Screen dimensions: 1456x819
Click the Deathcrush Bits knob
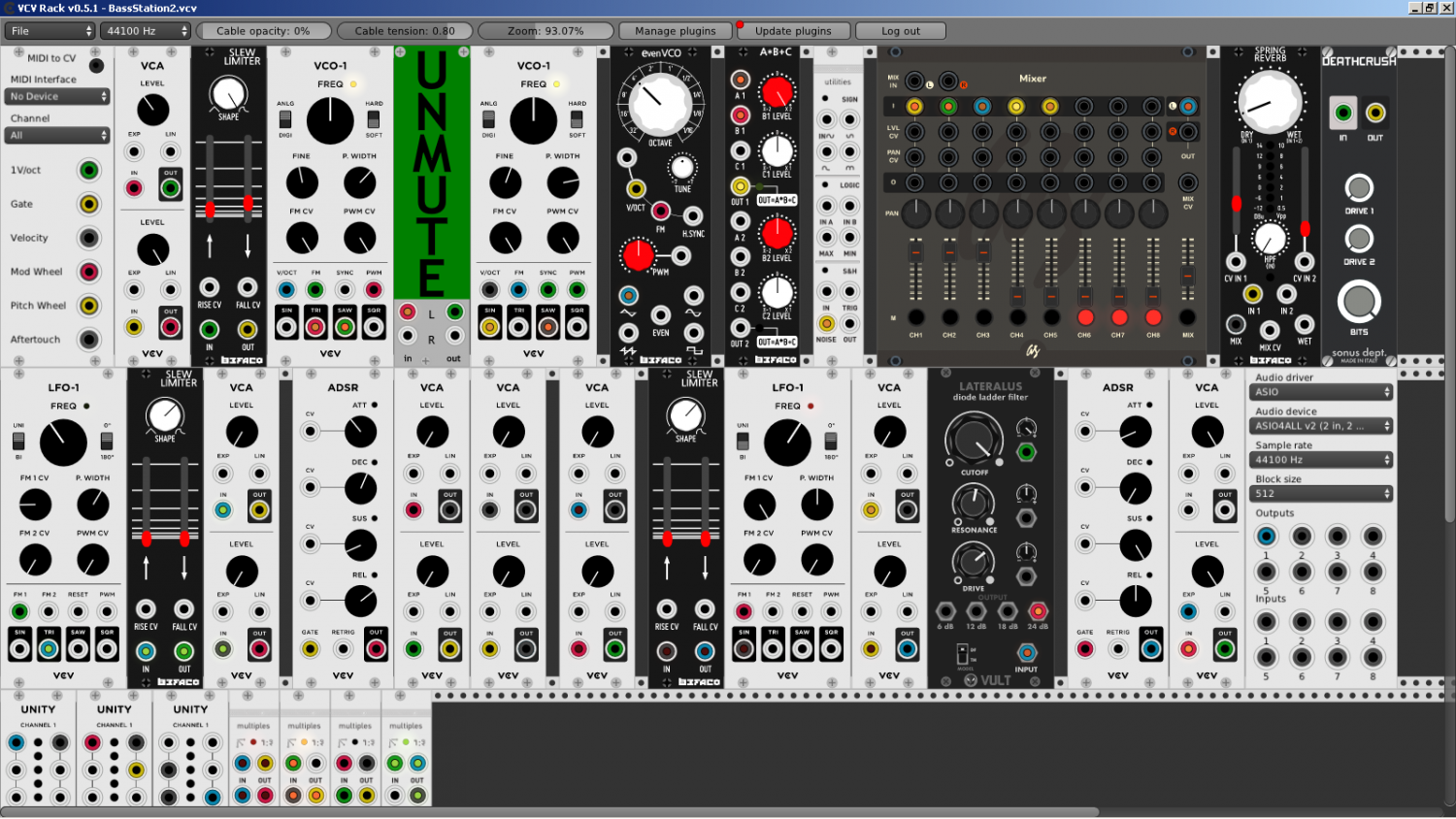pos(1359,302)
